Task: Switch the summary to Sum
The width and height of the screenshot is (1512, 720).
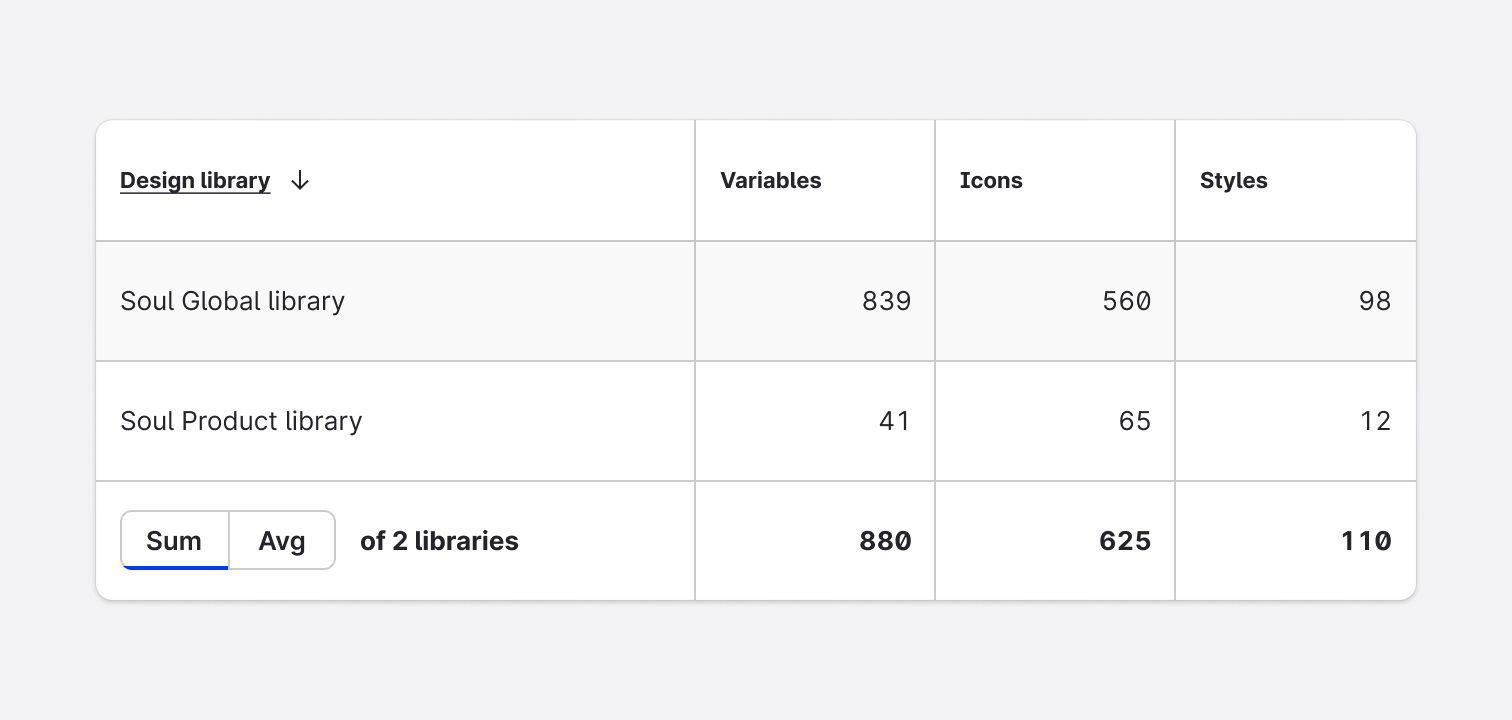Action: (x=174, y=540)
